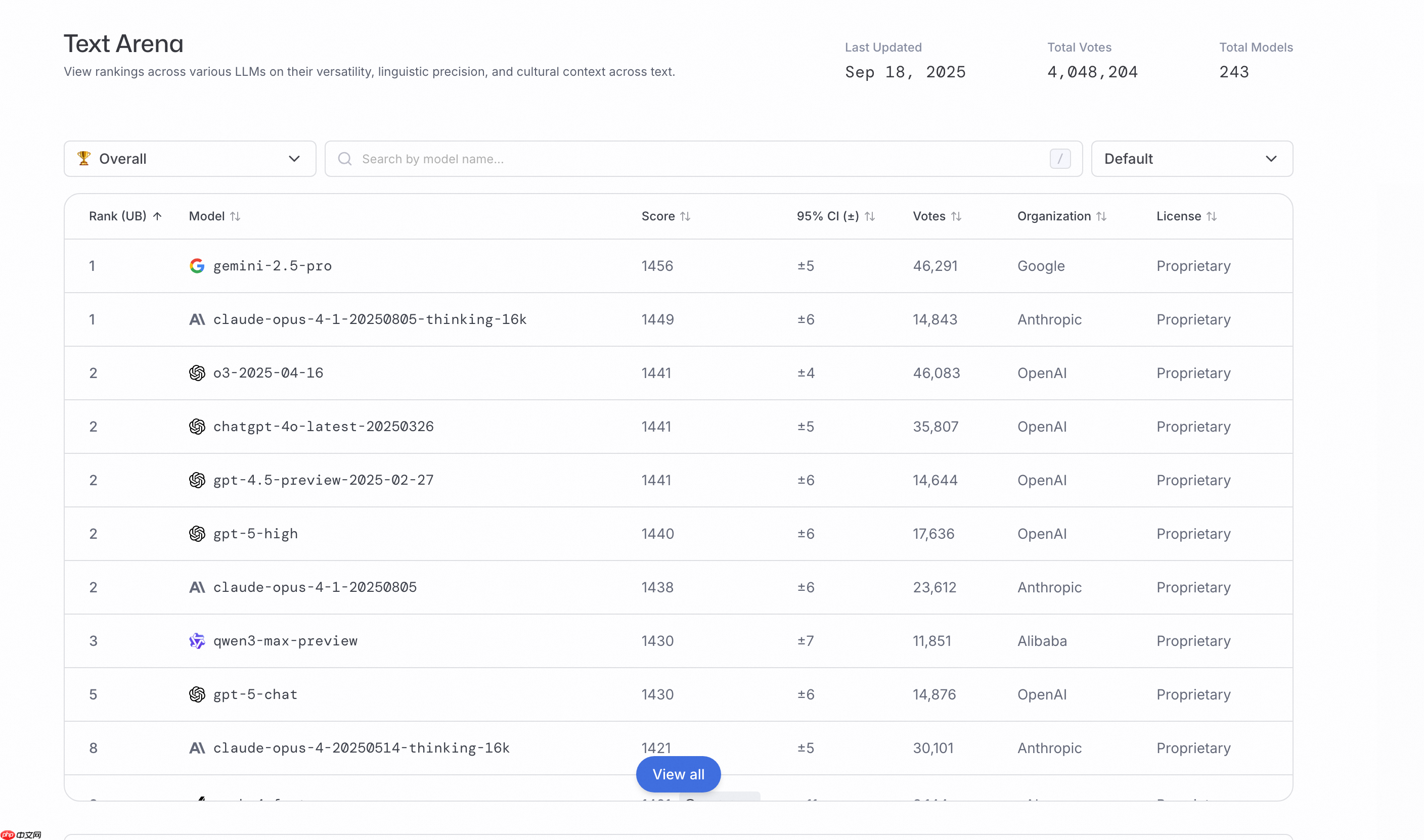Viewport: 1424px width, 840px height.
Task: Click the trophy icon in Overall selector
Action: 84,159
